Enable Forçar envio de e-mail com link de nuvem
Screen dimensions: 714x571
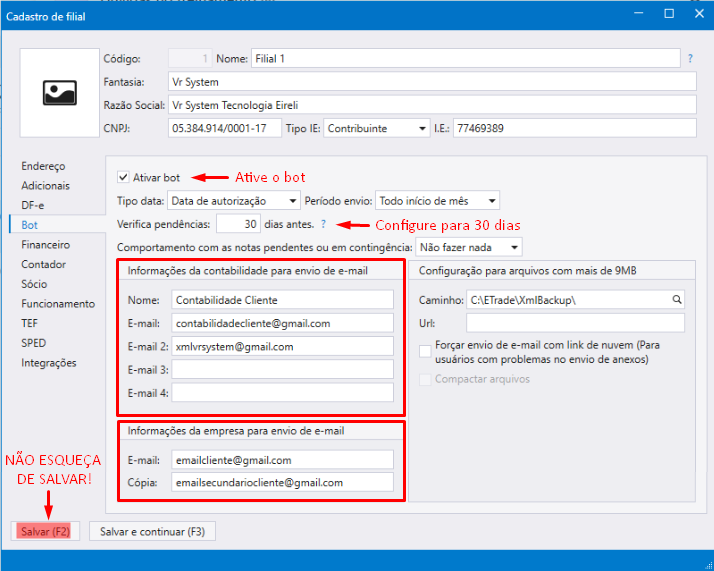(x=425, y=352)
